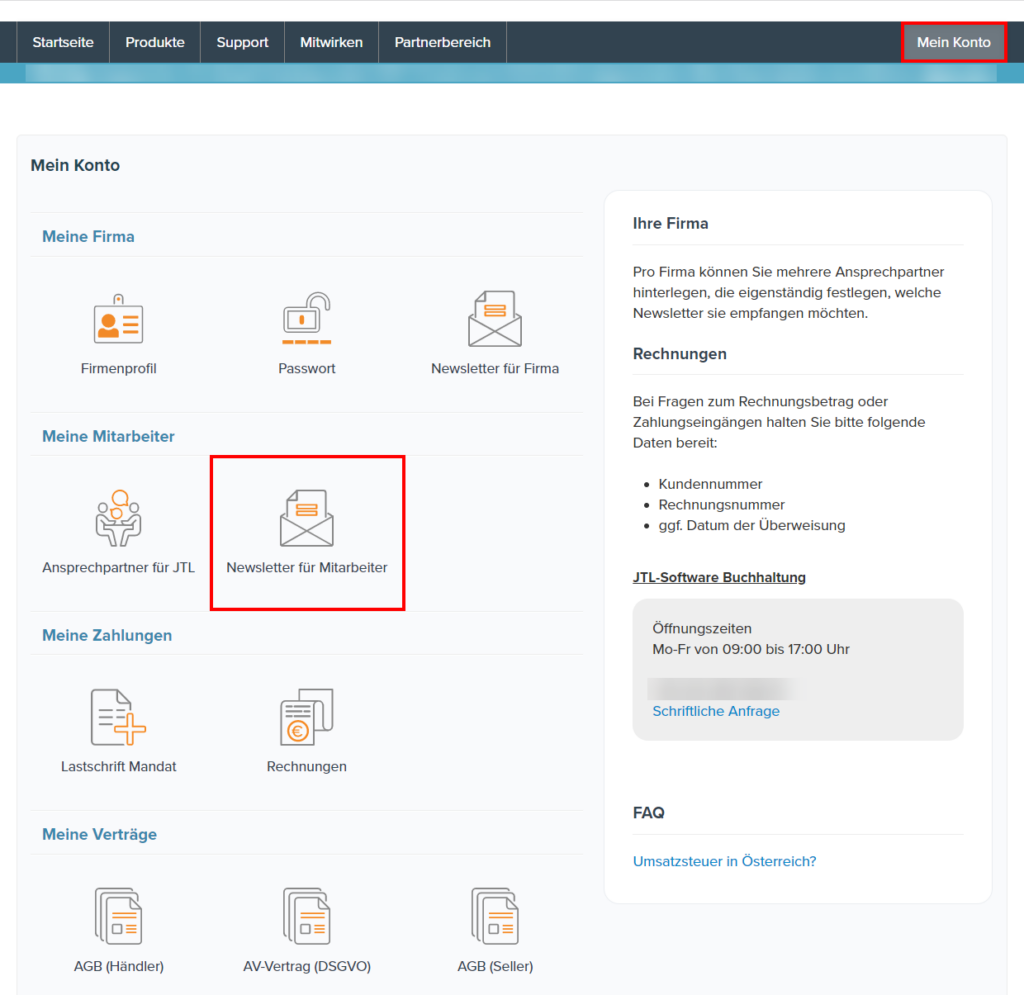
Task: Open the AGB (Seller) document icon
Action: point(494,917)
